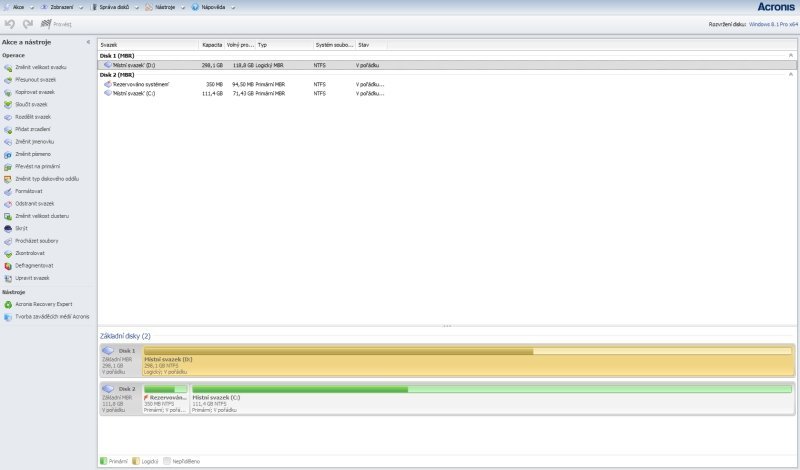
Task: Open the 'Zobrazení' menu
Action: (x=61, y=7)
